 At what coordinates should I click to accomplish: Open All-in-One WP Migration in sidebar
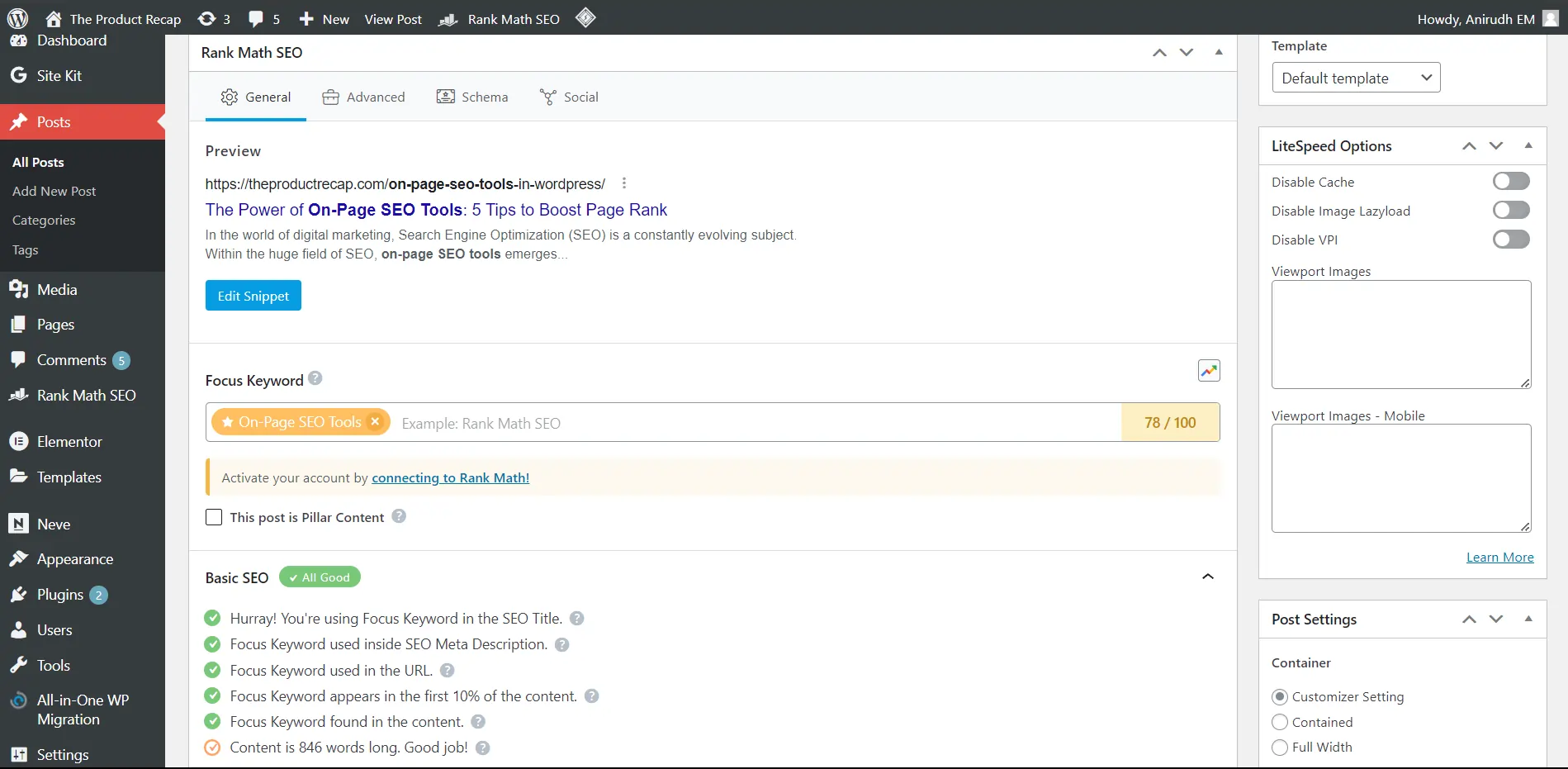[83, 710]
